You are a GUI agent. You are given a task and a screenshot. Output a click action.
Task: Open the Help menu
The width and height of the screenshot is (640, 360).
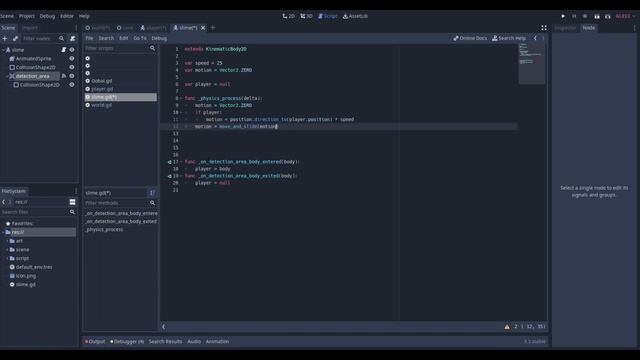point(84,16)
